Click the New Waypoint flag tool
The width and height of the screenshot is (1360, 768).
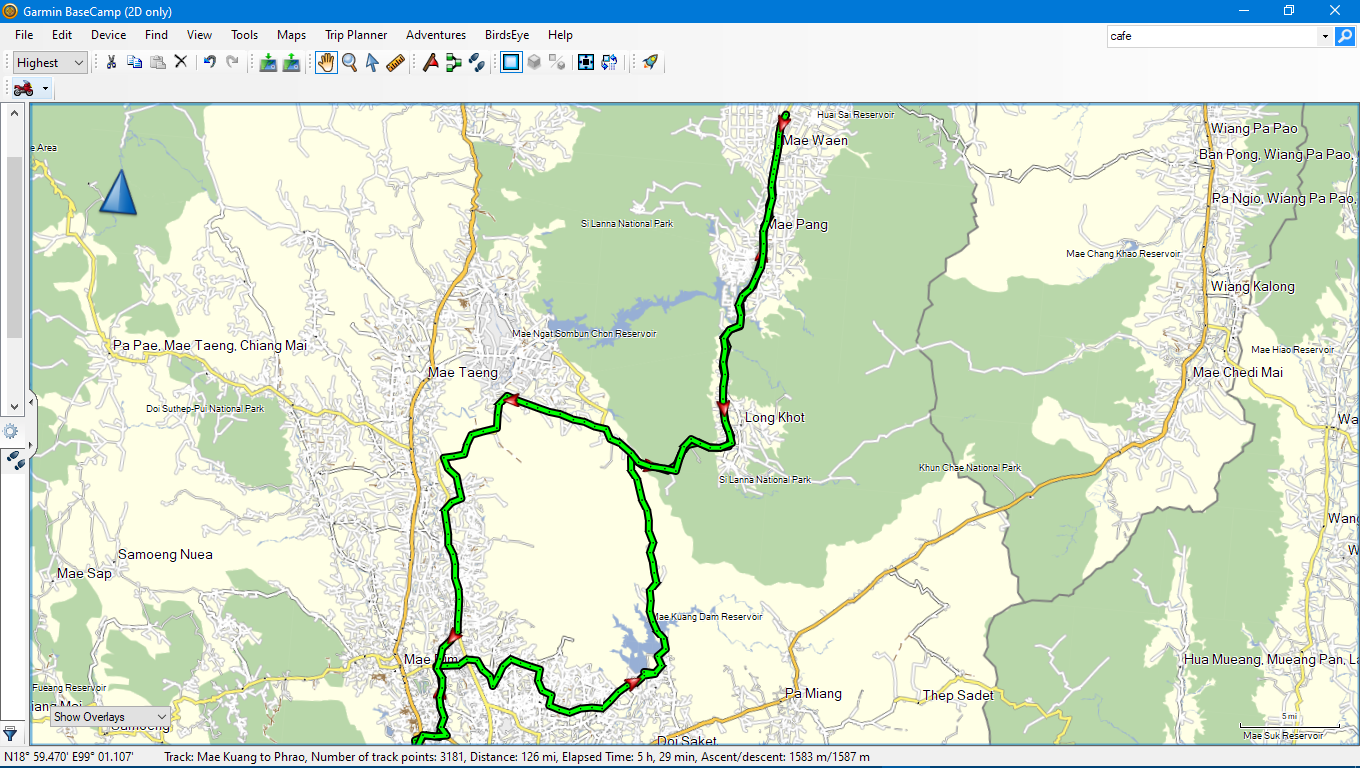point(431,62)
